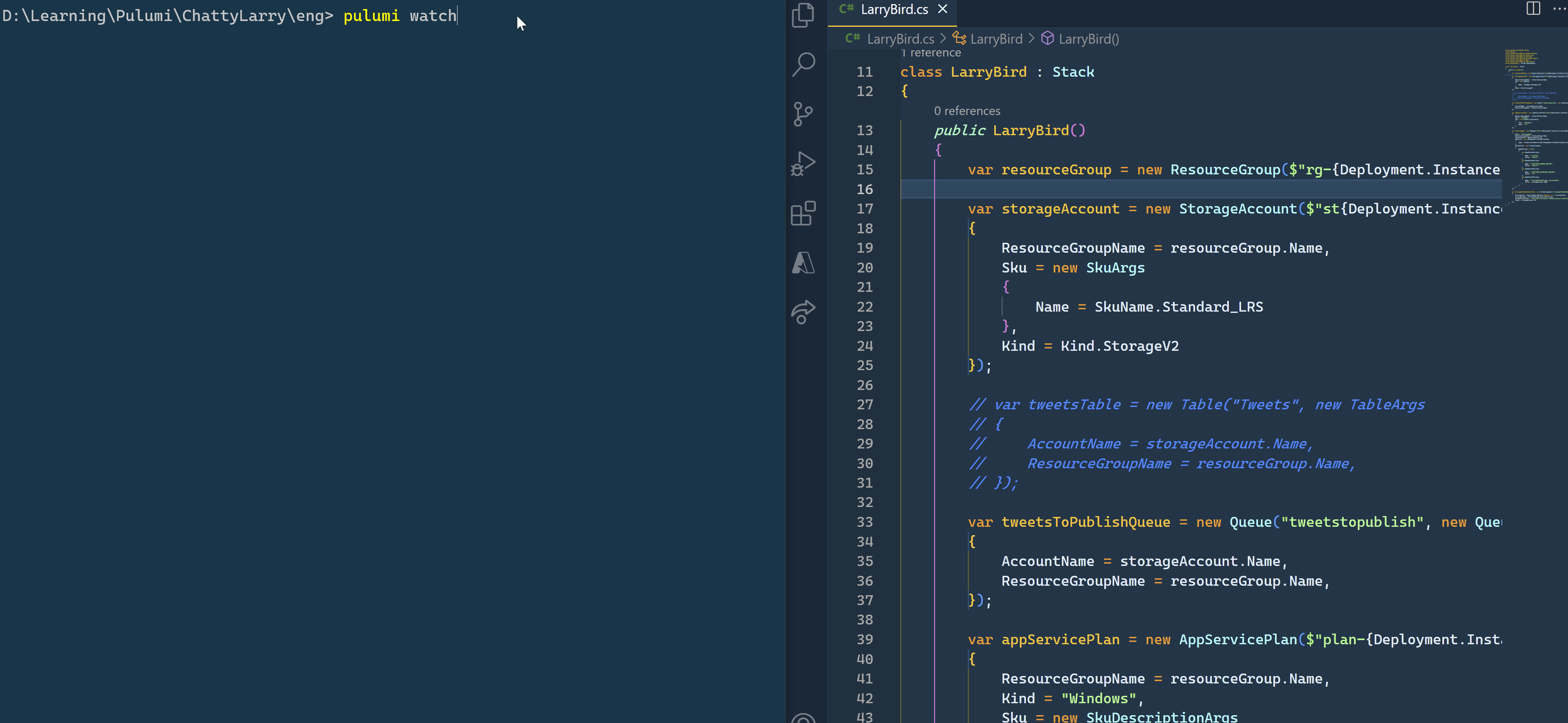Click the LarryBird() method breadcrumb

[x=1088, y=39]
